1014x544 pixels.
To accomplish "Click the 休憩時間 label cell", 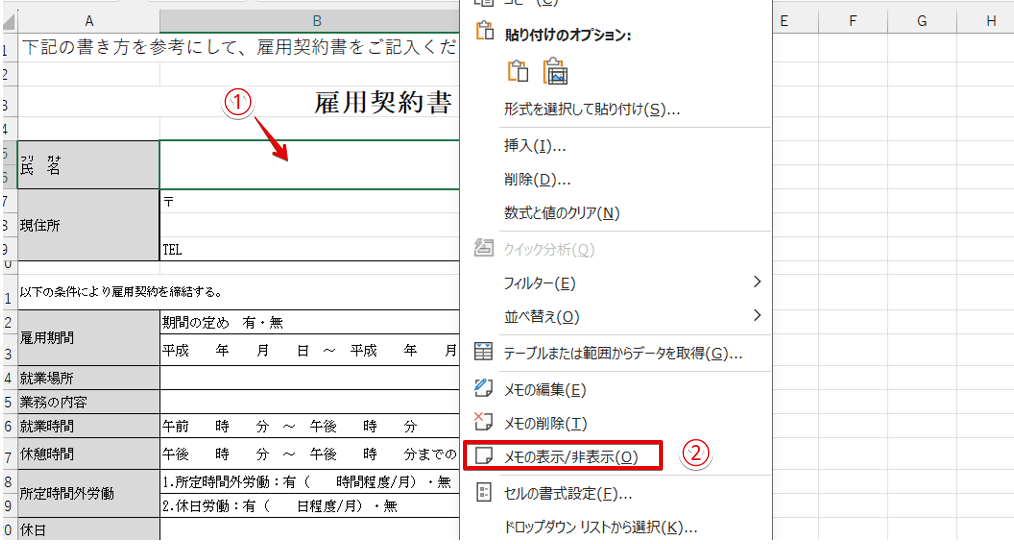I will 89,453.
